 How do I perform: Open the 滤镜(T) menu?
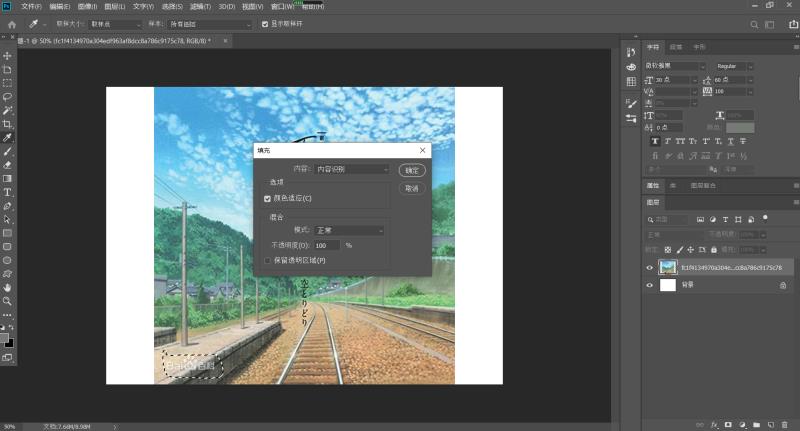tap(200, 7)
